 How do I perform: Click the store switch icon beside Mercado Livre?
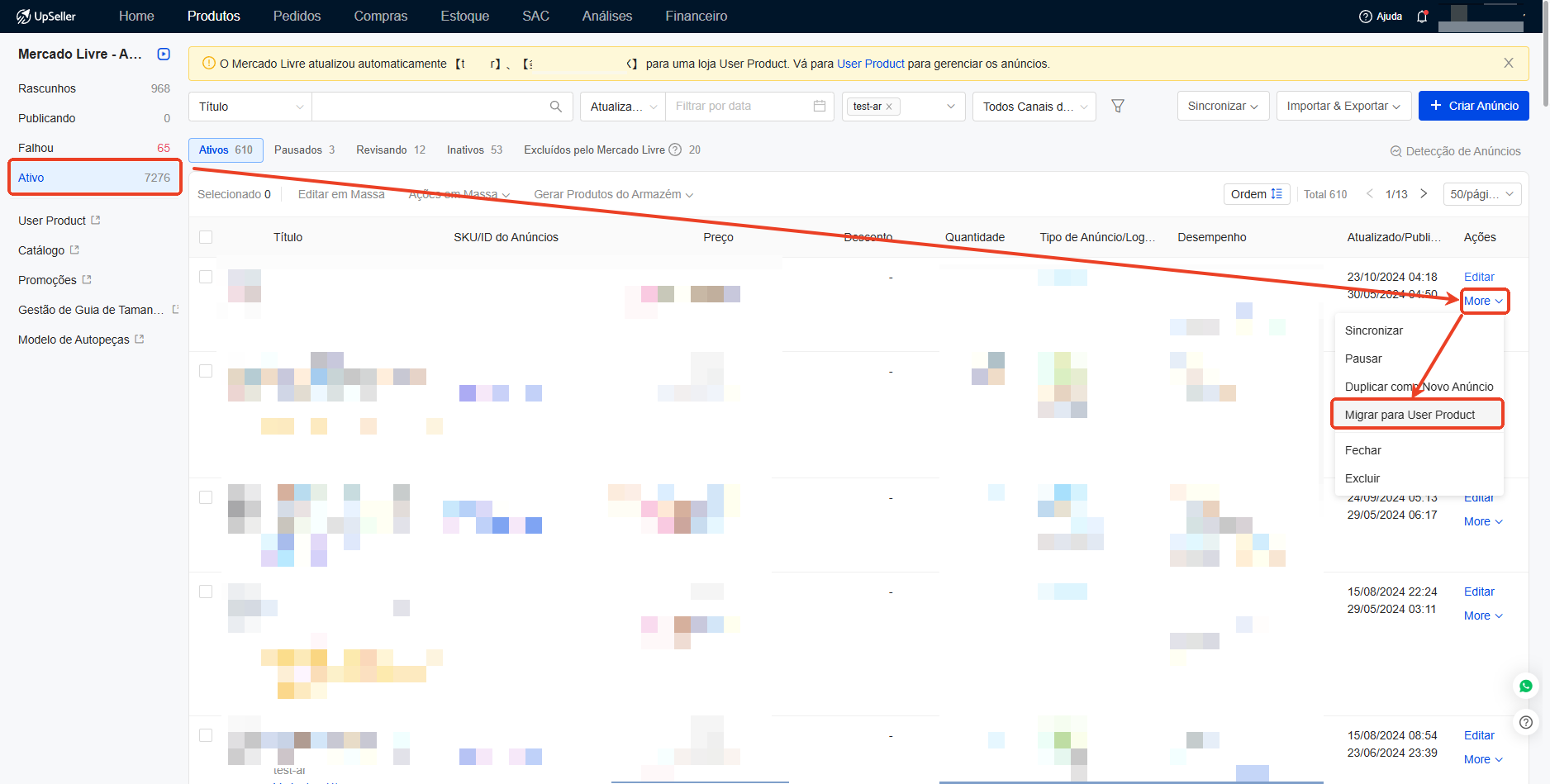click(164, 54)
